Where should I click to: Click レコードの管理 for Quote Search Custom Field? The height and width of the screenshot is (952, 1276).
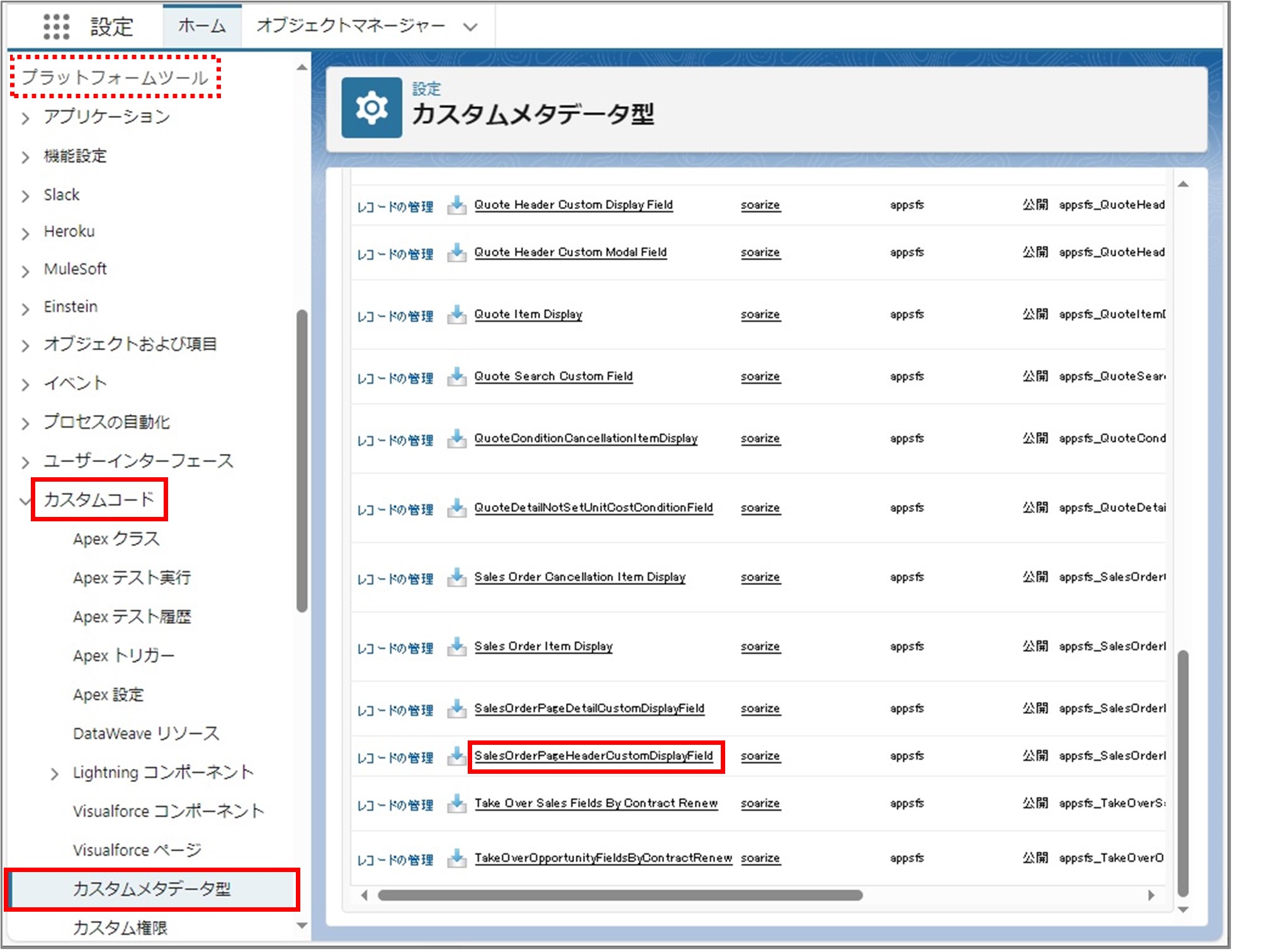point(395,378)
